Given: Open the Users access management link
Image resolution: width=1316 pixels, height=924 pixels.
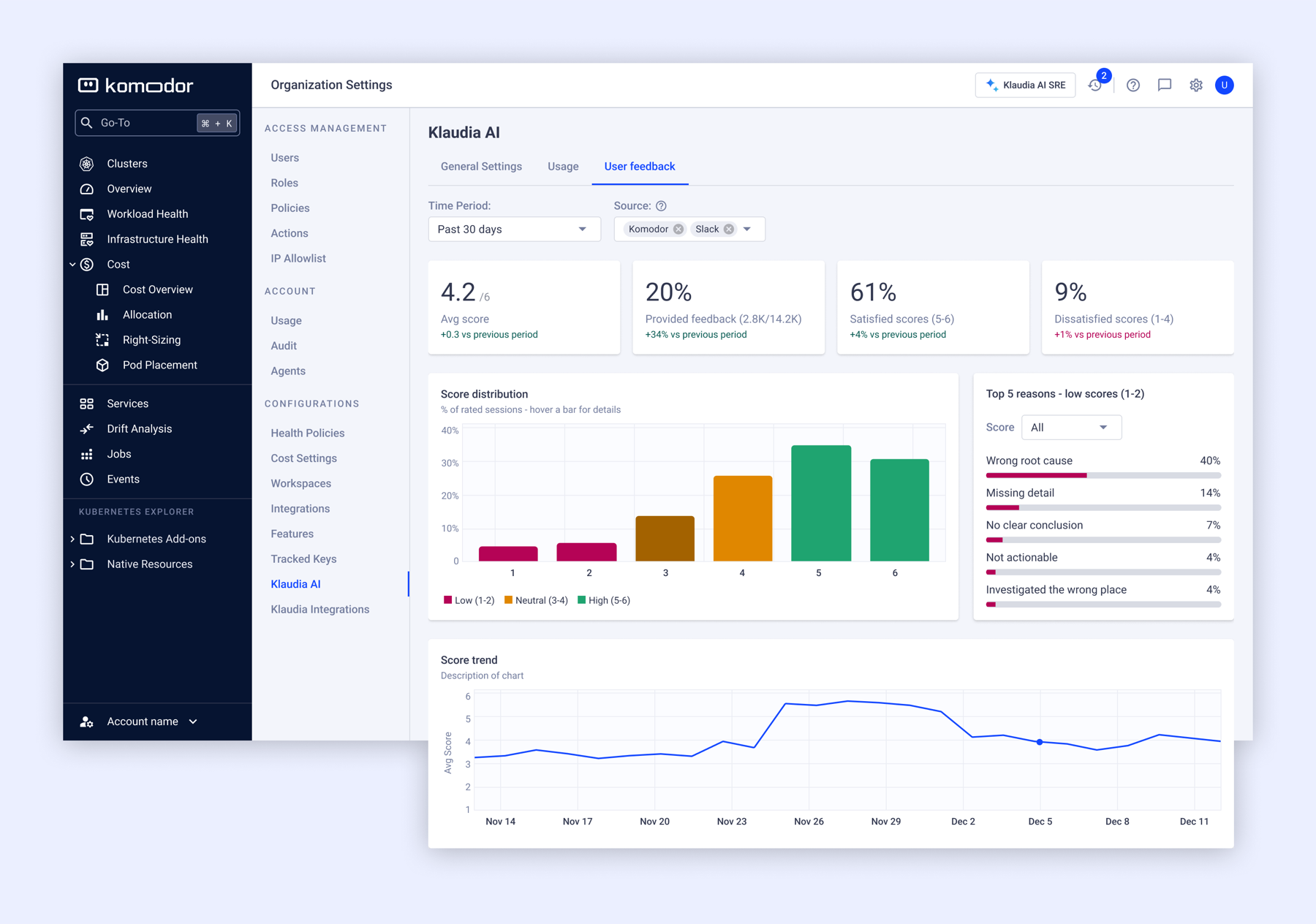Looking at the screenshot, I should click(x=284, y=158).
